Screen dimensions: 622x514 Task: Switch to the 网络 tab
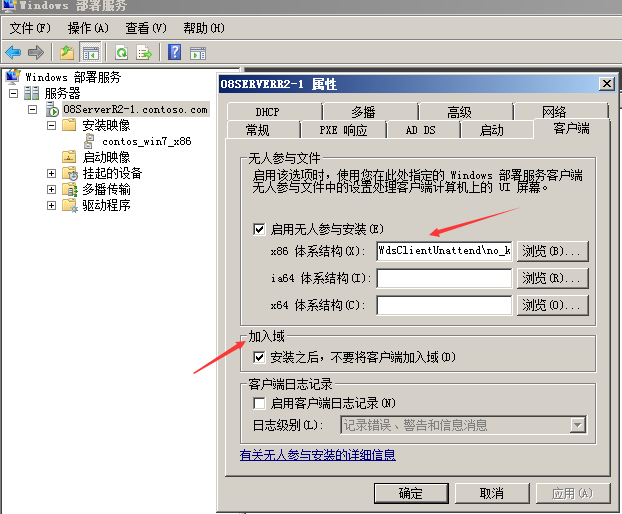point(561,112)
